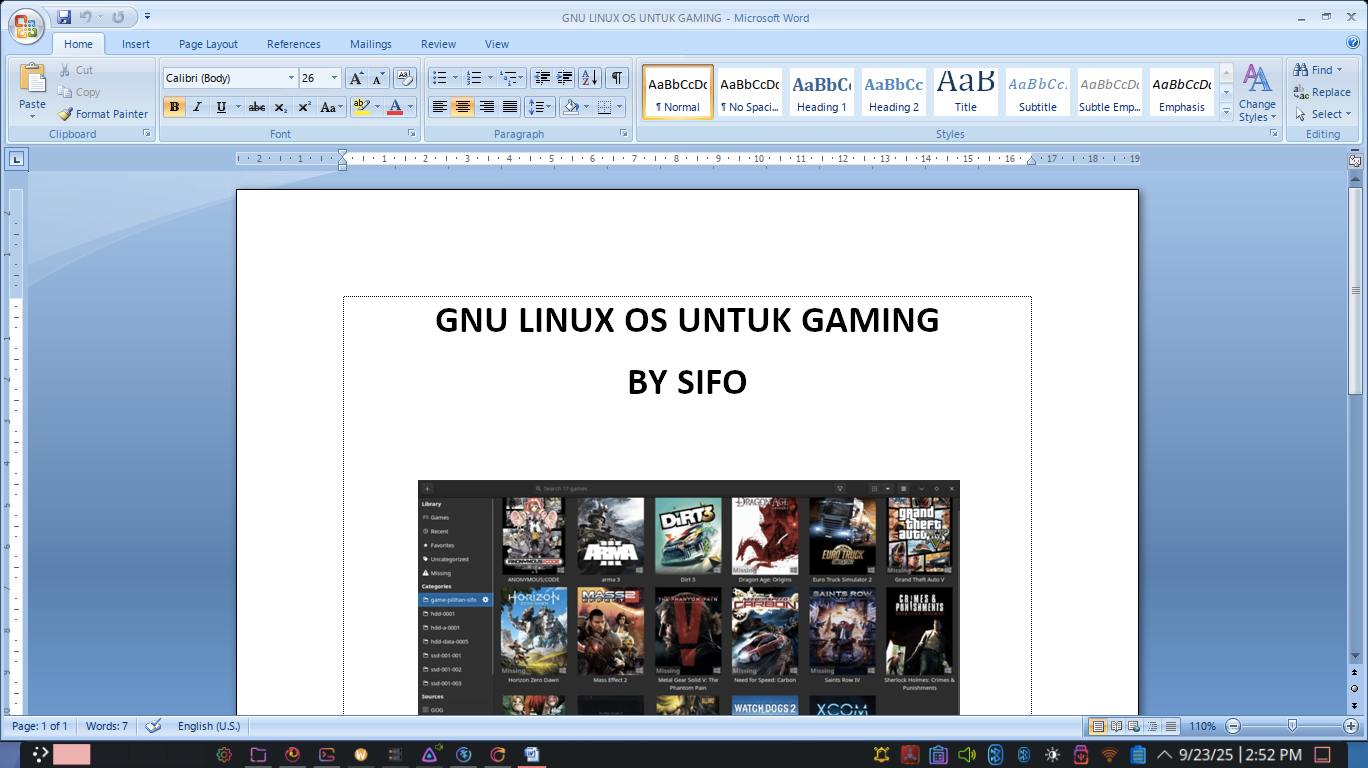Open the View tab
Viewport: 1368px width, 768px height.
coord(497,44)
